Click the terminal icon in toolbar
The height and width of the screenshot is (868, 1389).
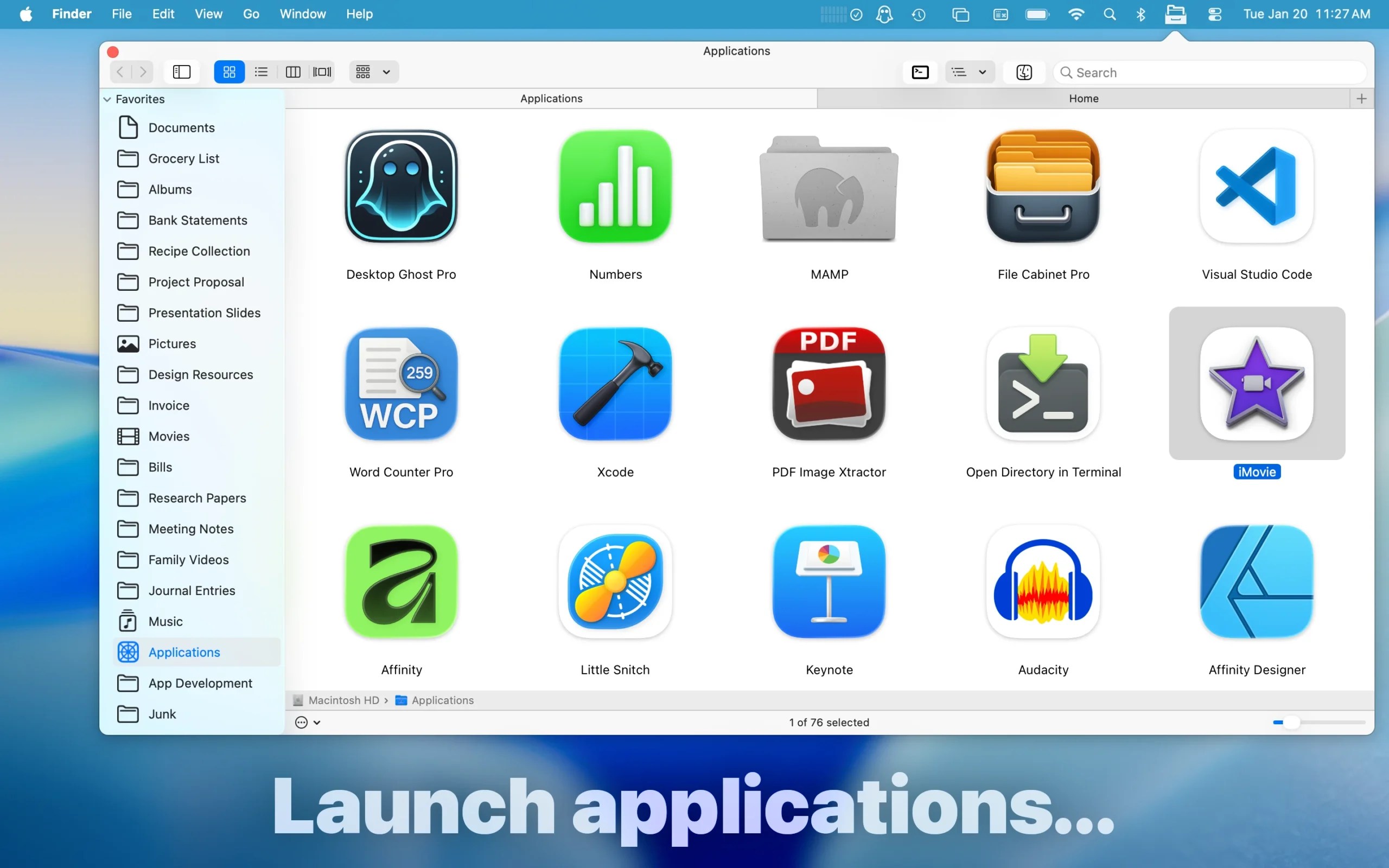tap(920, 72)
